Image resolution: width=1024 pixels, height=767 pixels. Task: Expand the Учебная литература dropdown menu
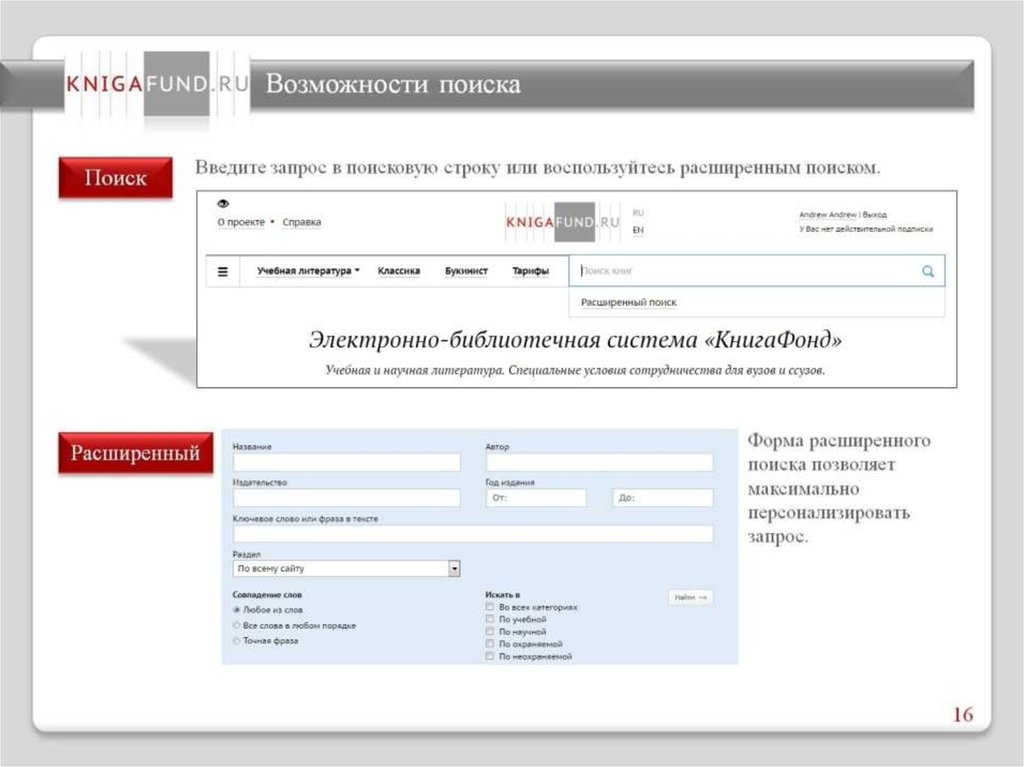[308, 271]
